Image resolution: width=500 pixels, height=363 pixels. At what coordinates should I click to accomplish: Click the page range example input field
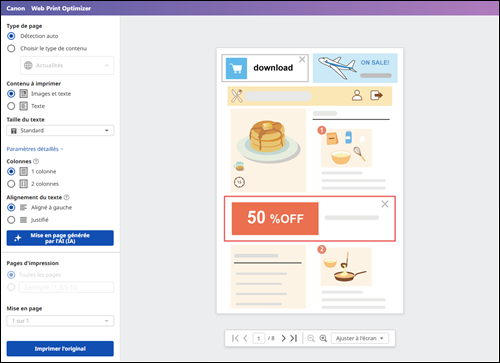point(66,287)
